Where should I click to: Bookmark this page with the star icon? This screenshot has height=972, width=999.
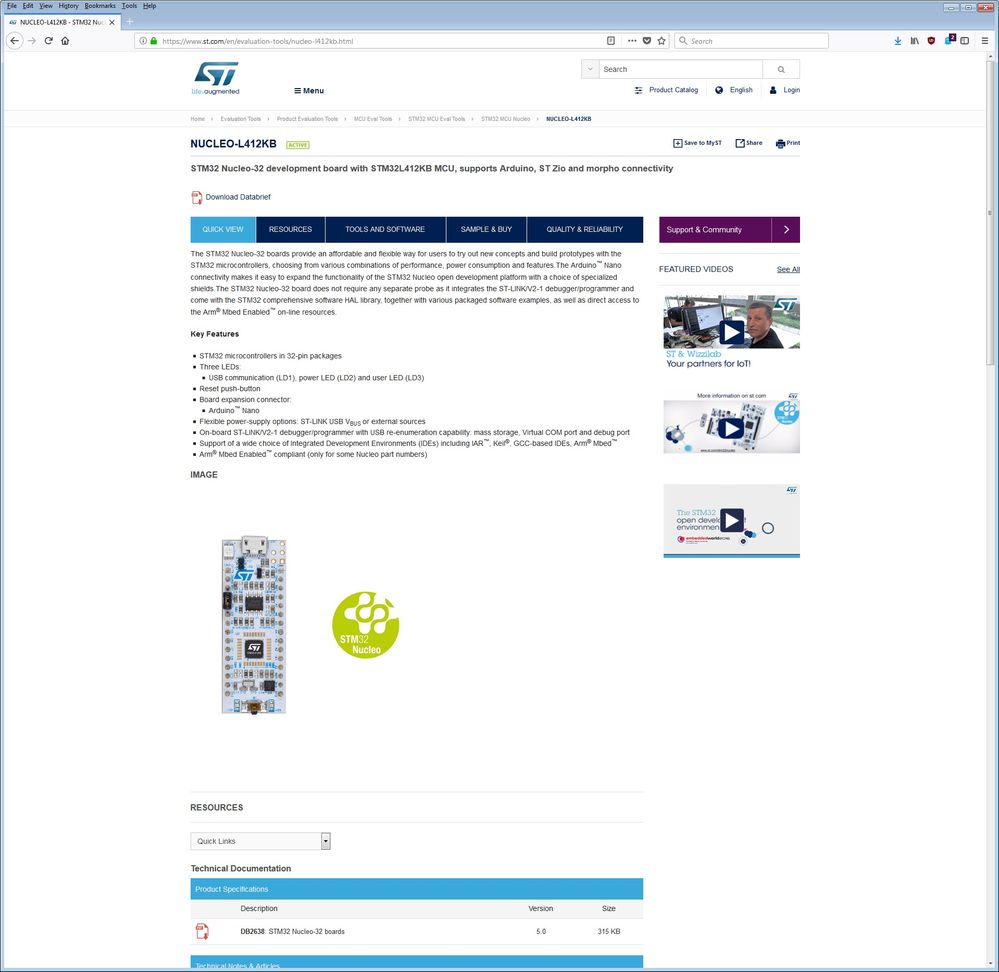coord(661,41)
